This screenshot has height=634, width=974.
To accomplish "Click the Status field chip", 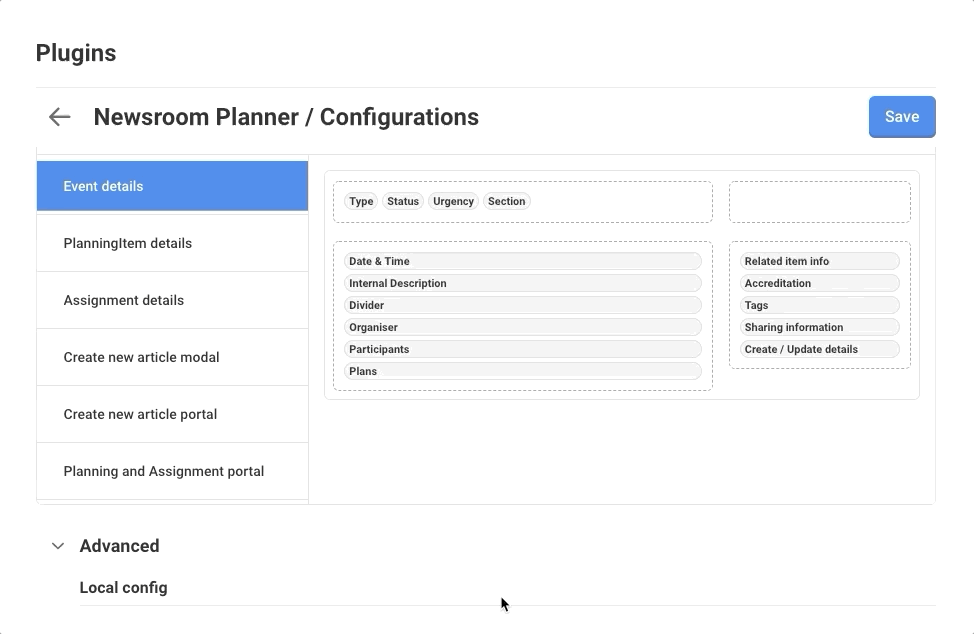I will (403, 201).
